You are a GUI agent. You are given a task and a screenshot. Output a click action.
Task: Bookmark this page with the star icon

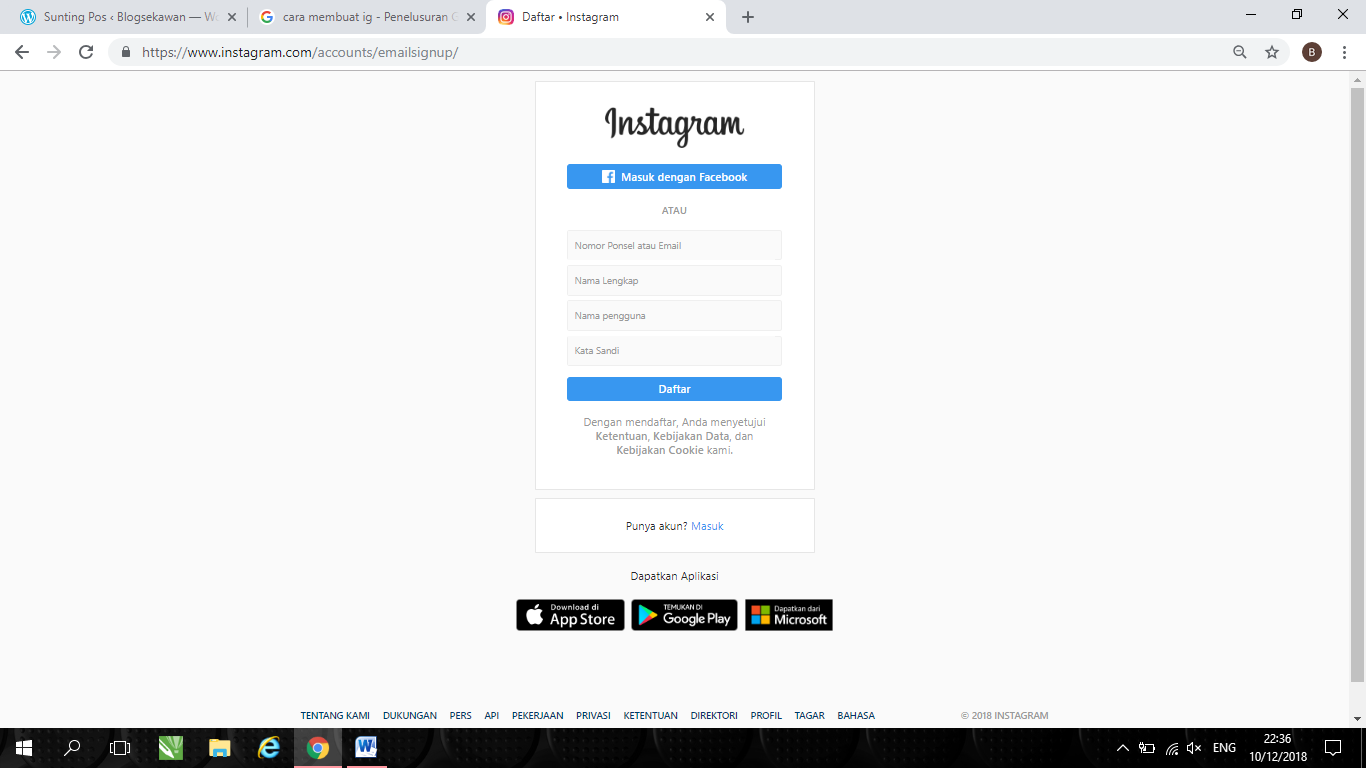tap(1272, 52)
